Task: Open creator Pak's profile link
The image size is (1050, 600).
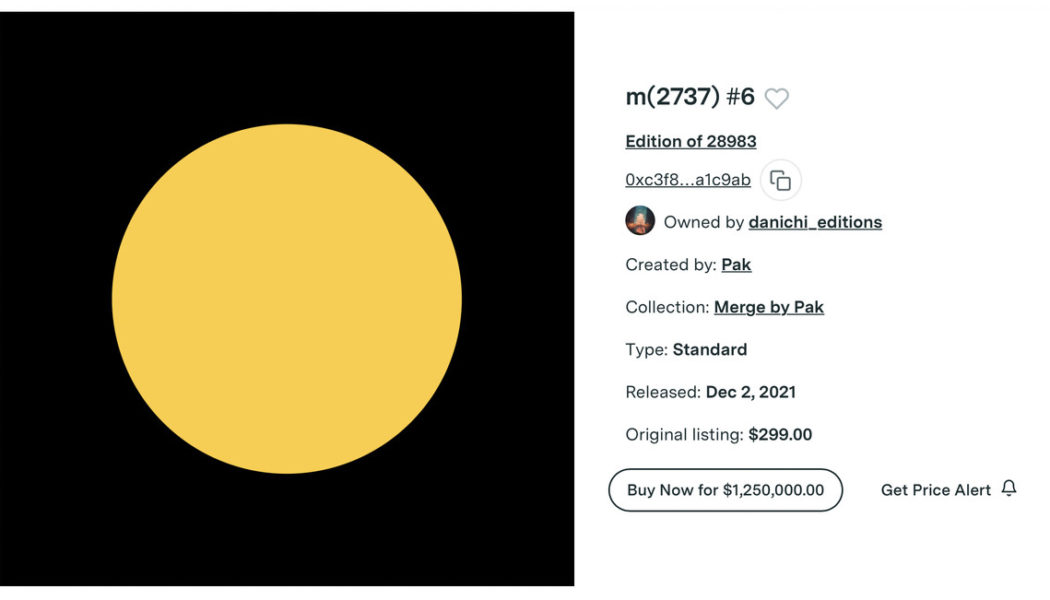Action: (736, 265)
